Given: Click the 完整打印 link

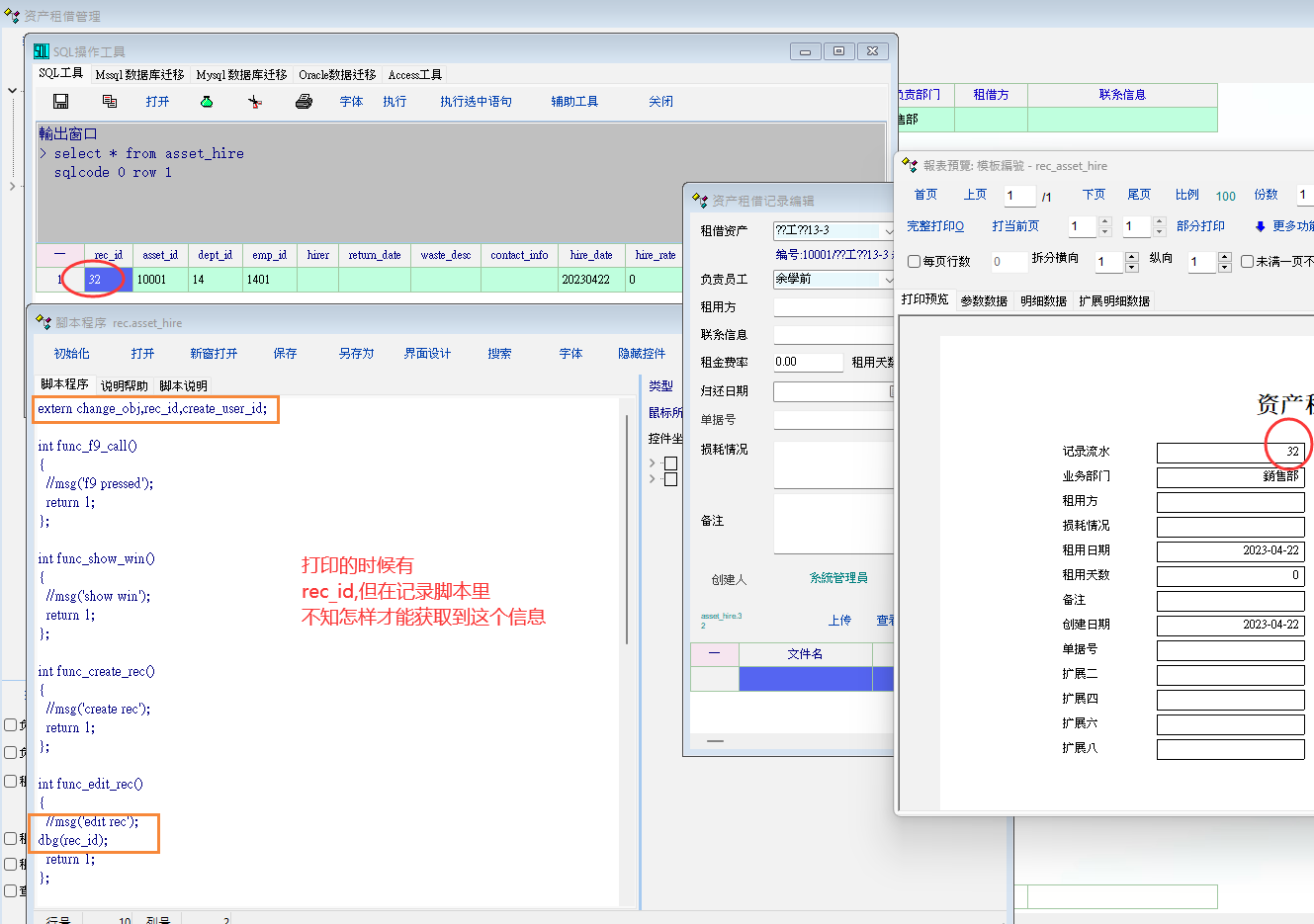Looking at the screenshot, I should [934, 226].
